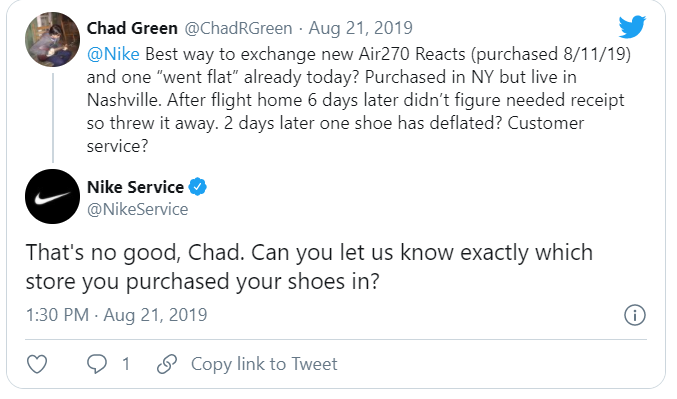Click the vertical thread line between tweets

pos(53,117)
